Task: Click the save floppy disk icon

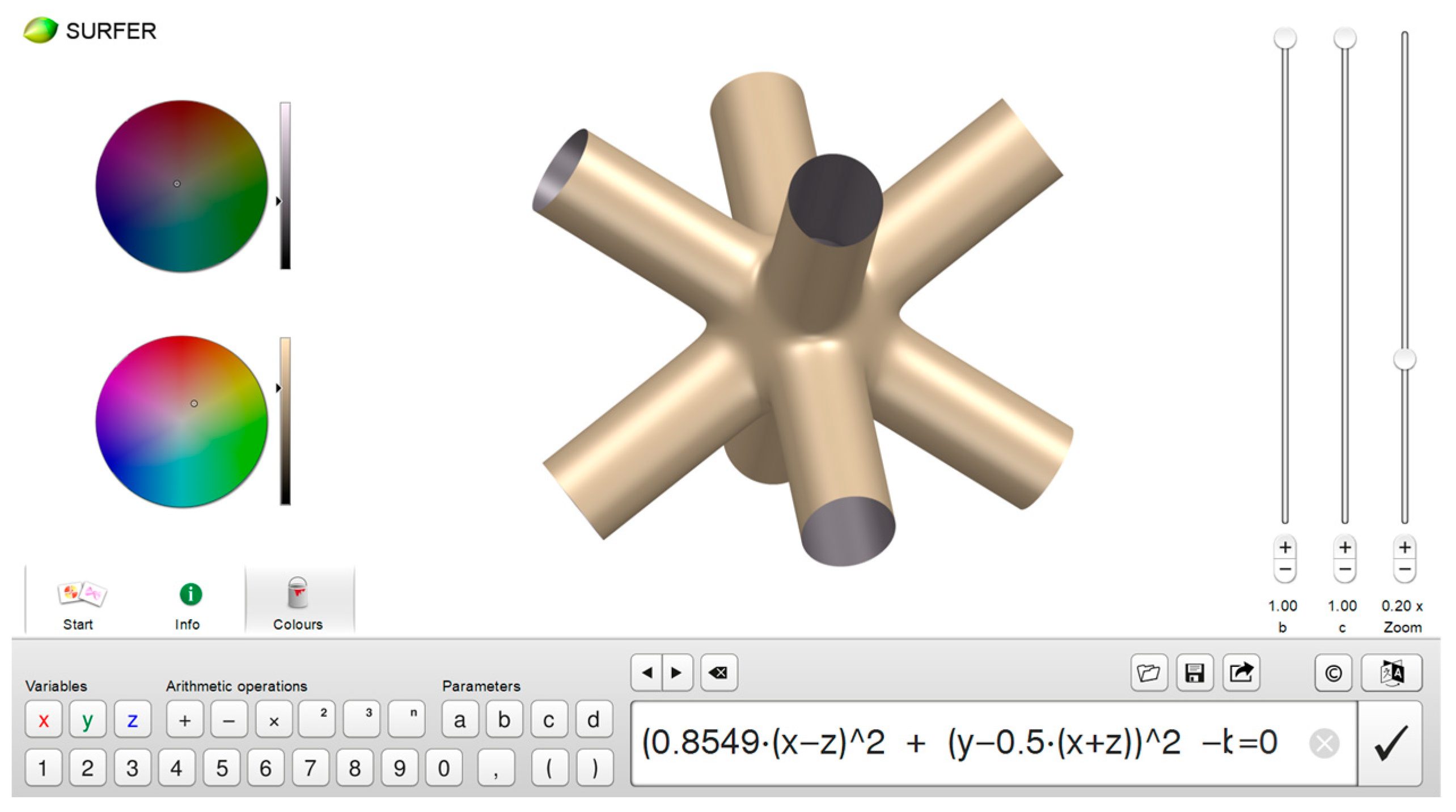Action: click(1194, 673)
